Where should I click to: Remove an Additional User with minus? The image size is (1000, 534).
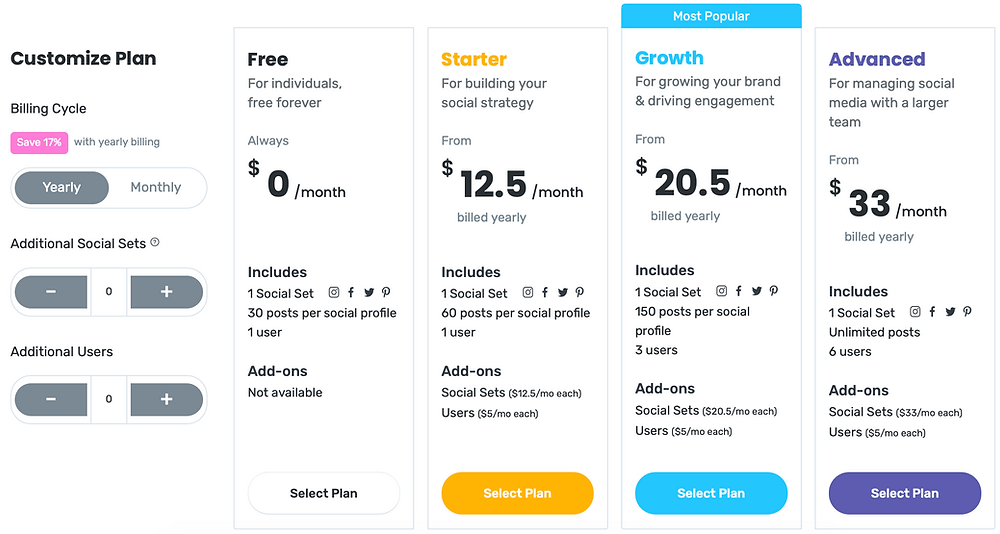click(x=51, y=399)
